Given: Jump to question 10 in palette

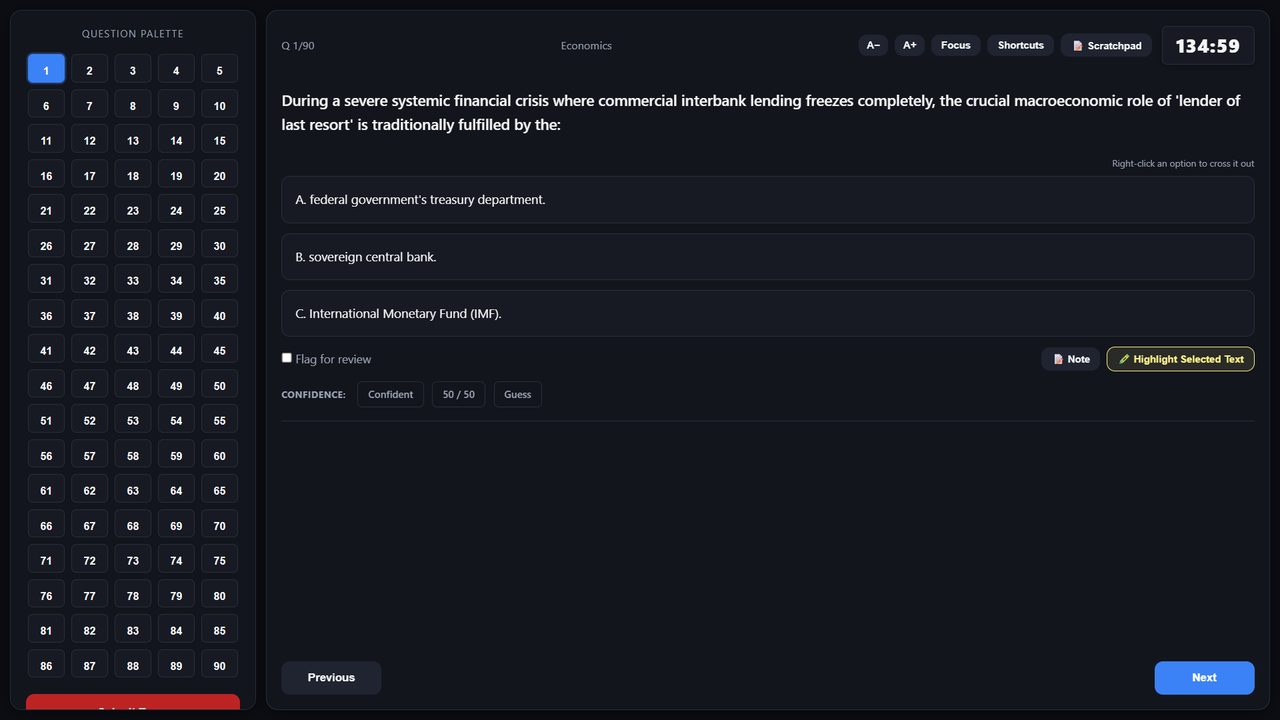Looking at the screenshot, I should 220,104.
